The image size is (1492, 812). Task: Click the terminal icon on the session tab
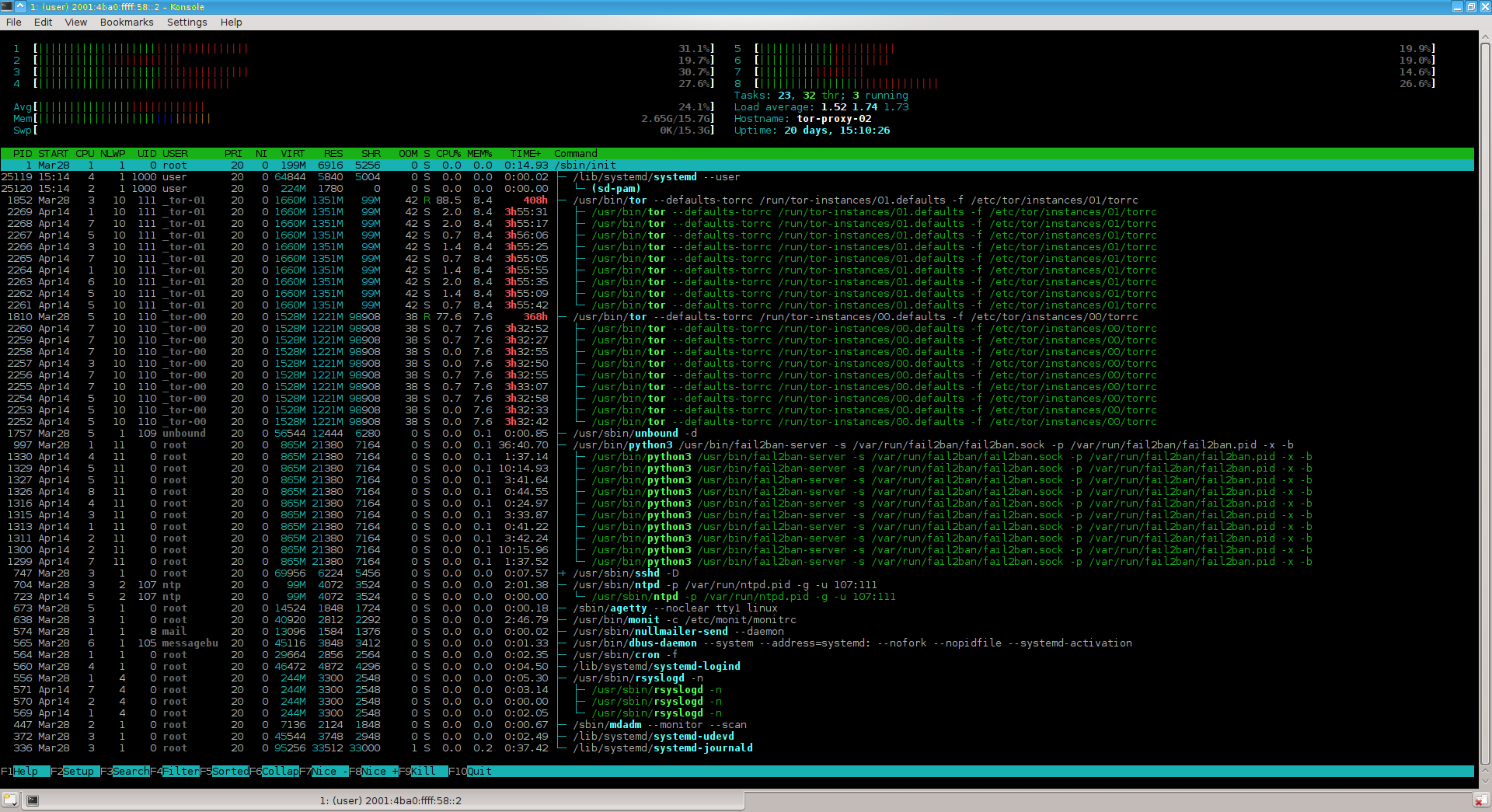33,800
